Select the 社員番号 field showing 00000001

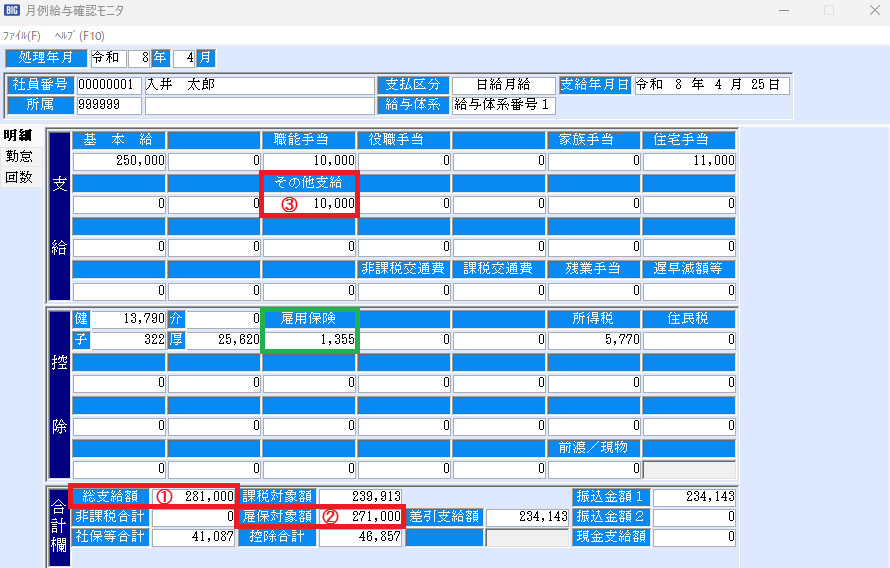click(108, 85)
